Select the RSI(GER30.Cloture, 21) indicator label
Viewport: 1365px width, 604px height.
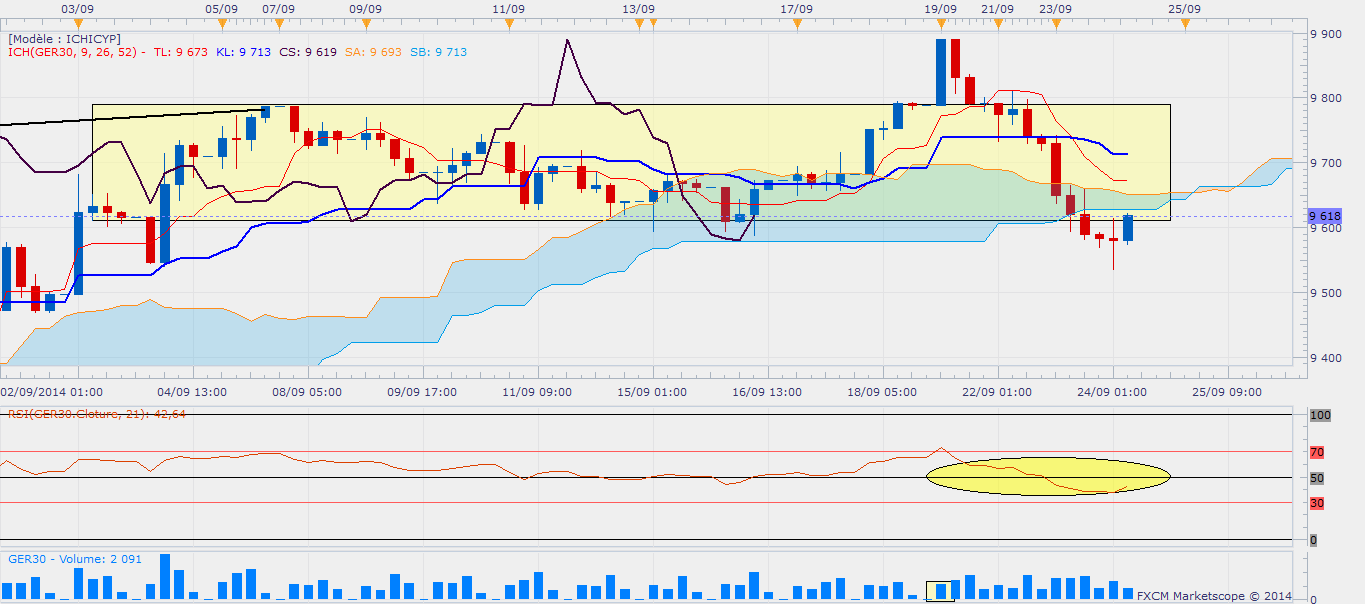97,413
